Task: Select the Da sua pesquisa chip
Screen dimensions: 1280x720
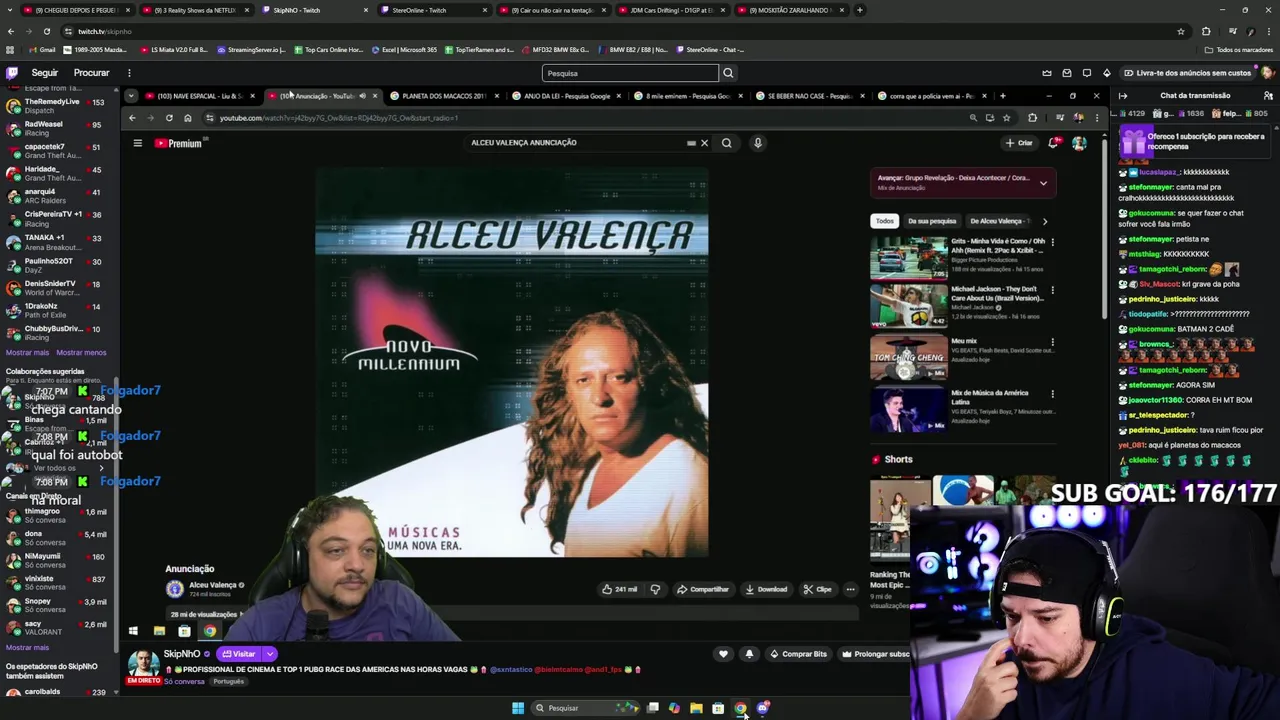Action: click(x=932, y=221)
